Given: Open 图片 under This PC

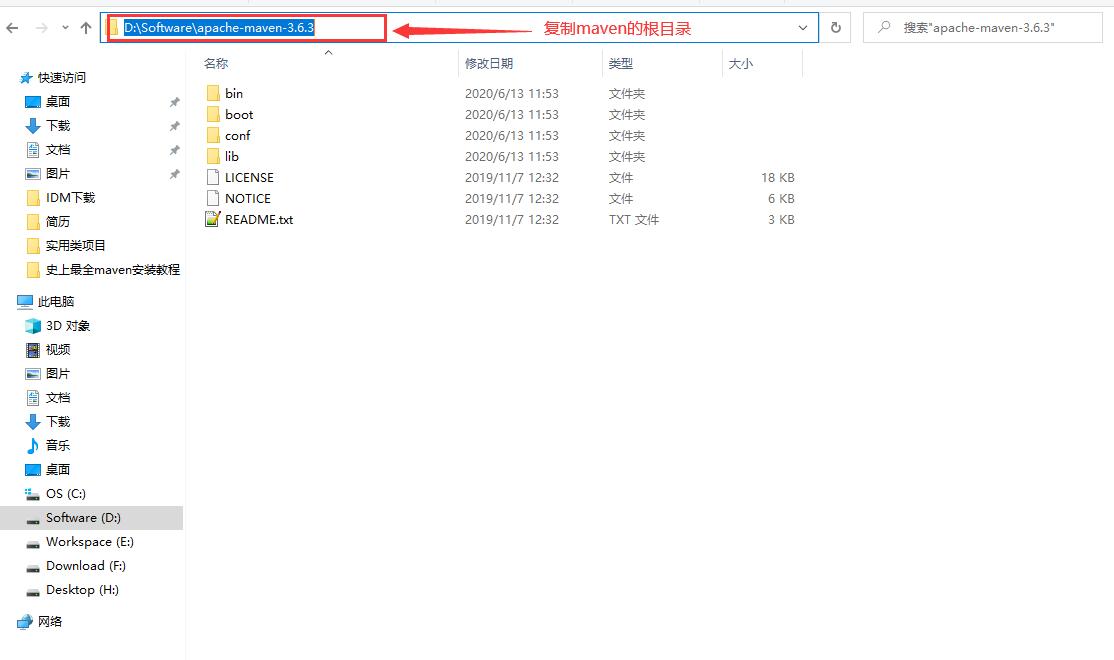Looking at the screenshot, I should click(58, 374).
